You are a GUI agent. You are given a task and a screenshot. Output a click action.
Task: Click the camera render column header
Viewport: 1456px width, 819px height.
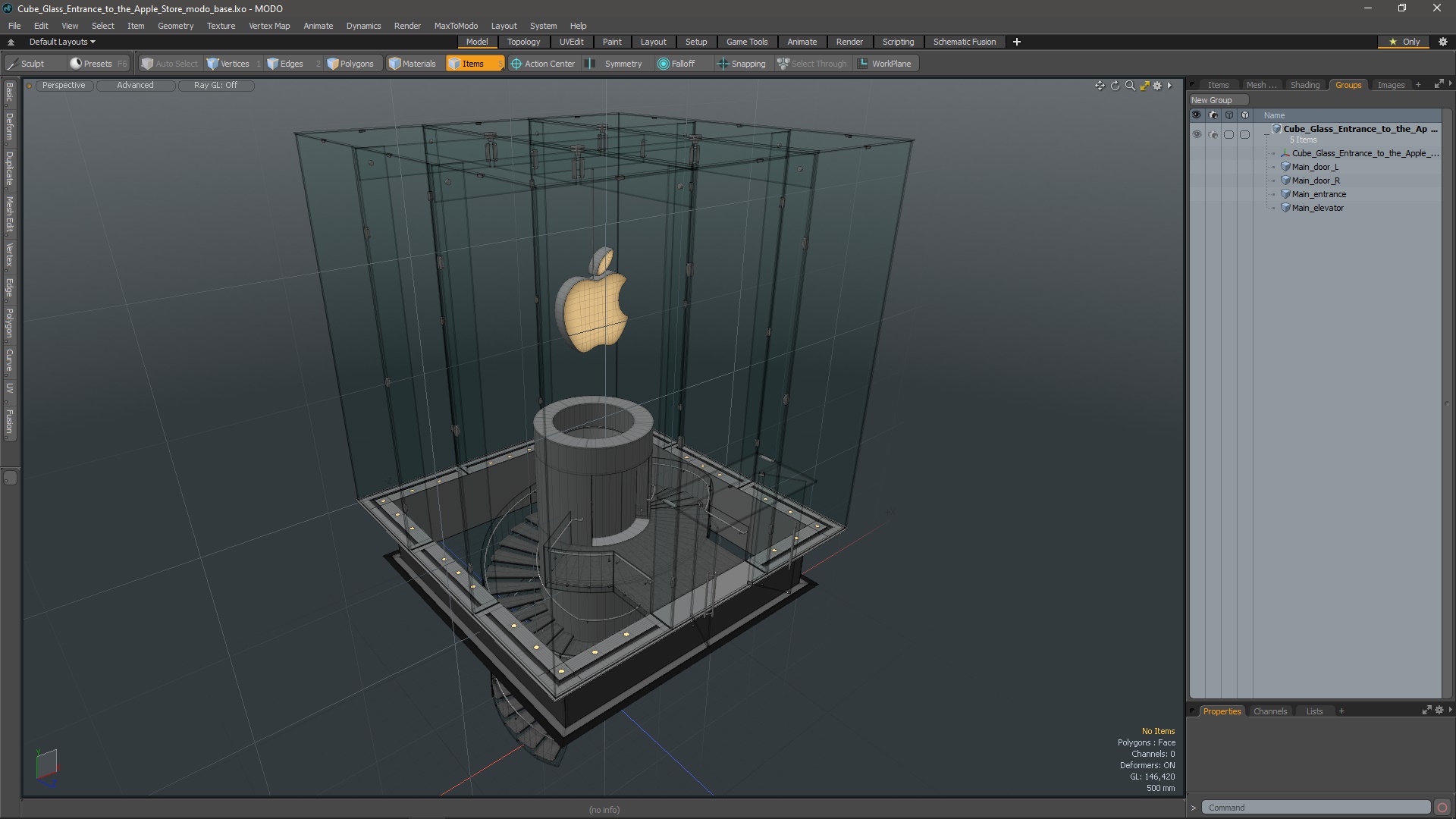(1213, 115)
